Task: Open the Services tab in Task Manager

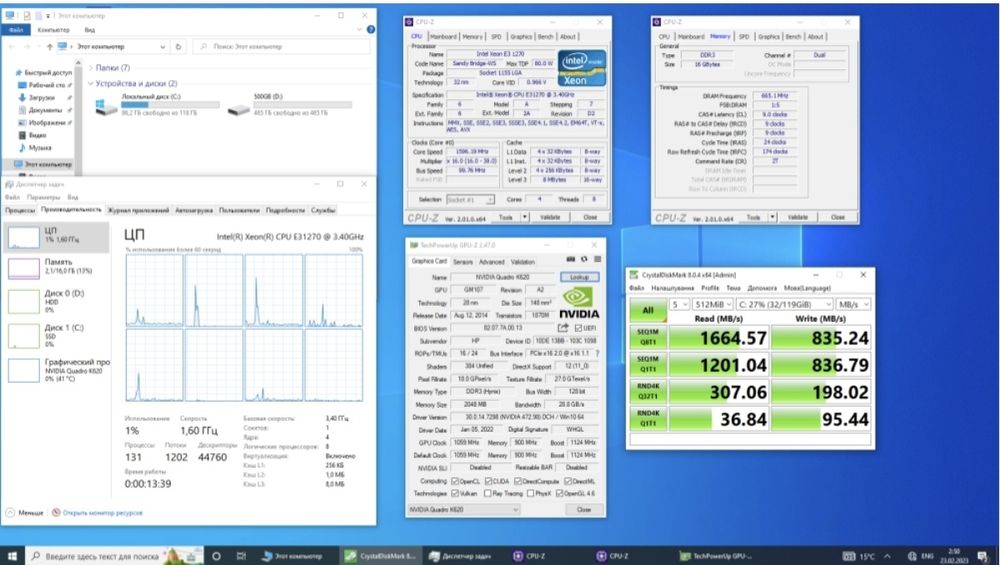Action: point(323,210)
